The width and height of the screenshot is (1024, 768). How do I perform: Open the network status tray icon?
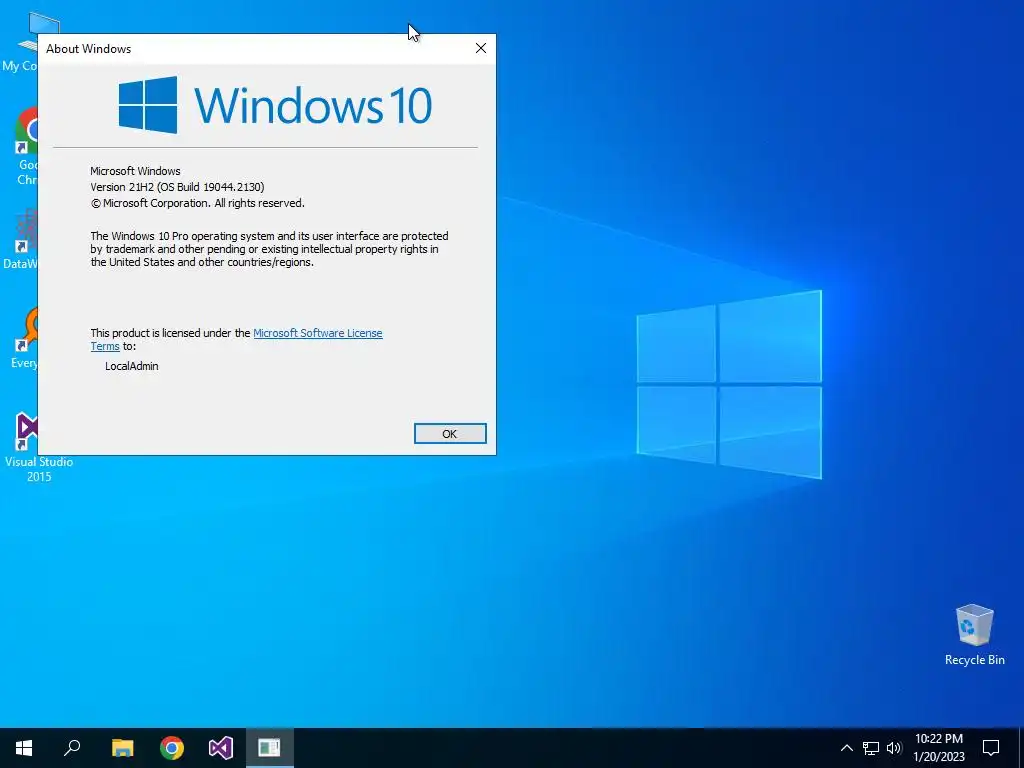871,748
